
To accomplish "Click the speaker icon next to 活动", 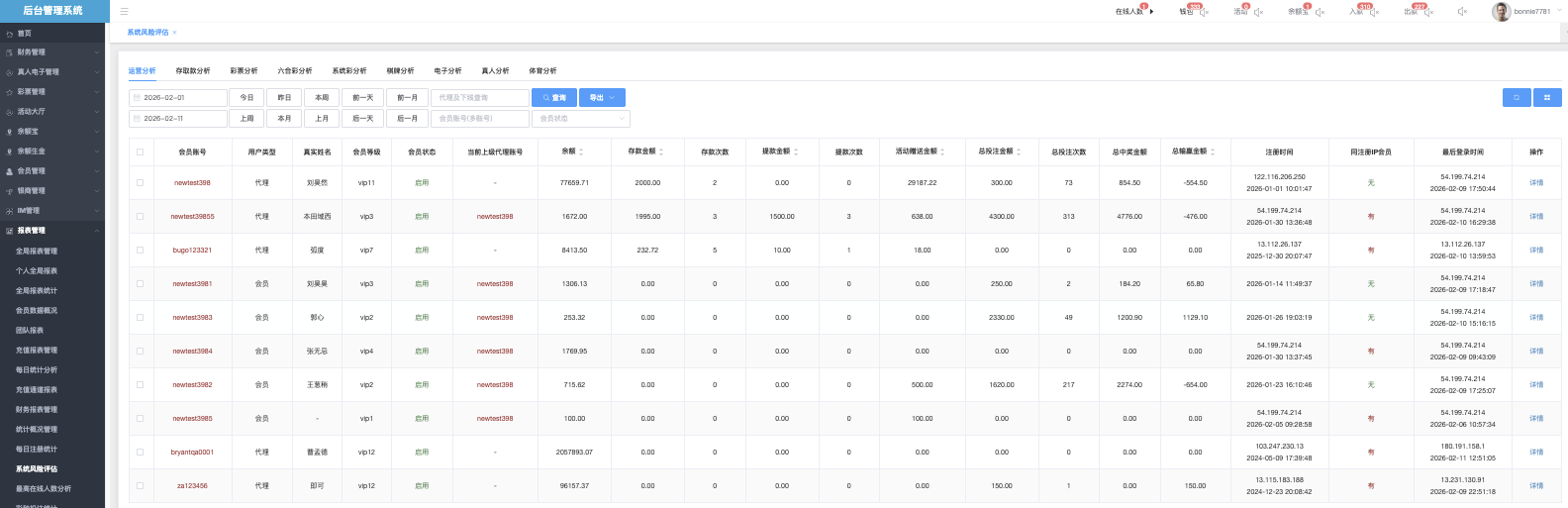I will [x=1258, y=12].
